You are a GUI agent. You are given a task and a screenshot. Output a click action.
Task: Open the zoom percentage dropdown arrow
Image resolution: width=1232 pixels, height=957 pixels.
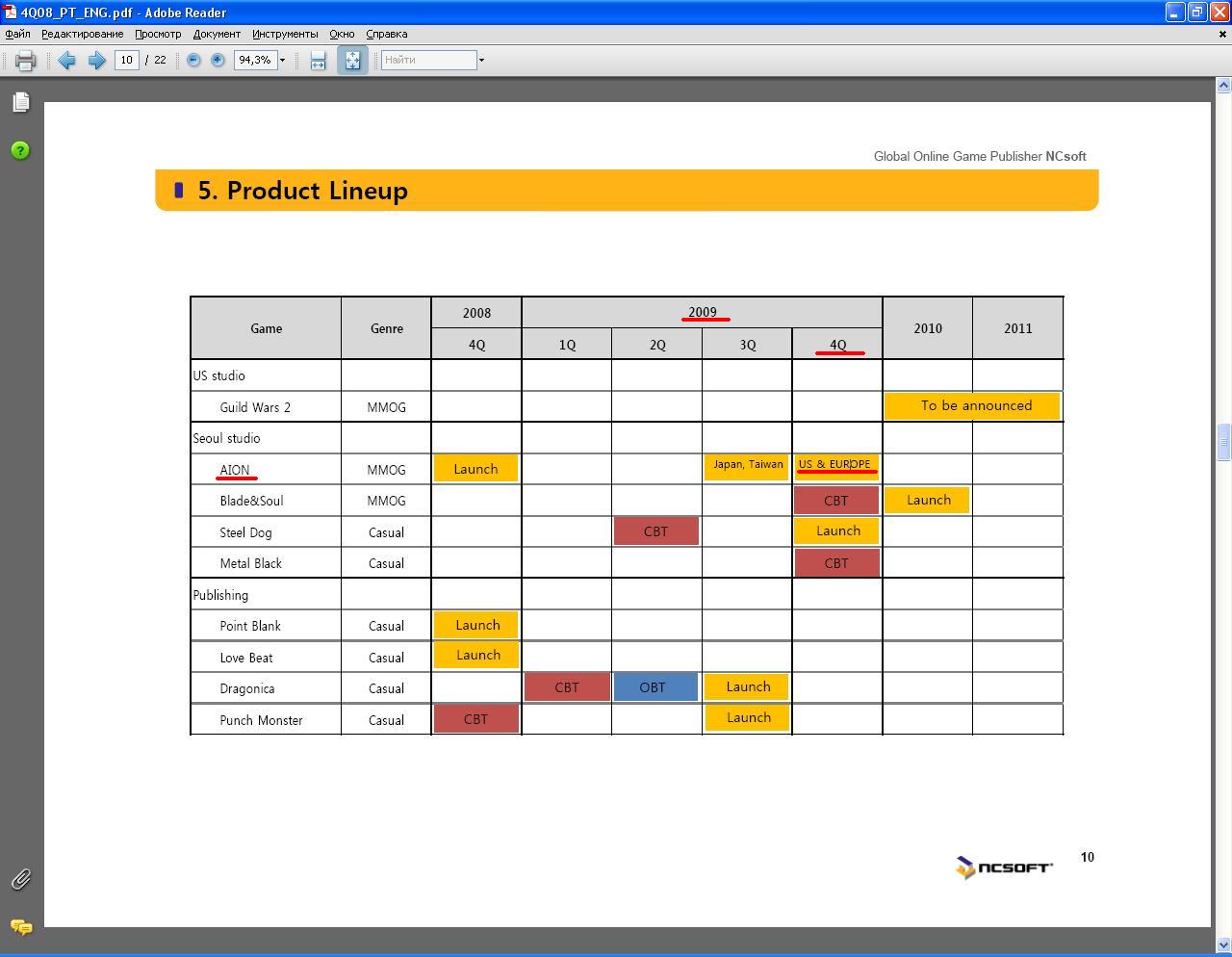coord(282,60)
